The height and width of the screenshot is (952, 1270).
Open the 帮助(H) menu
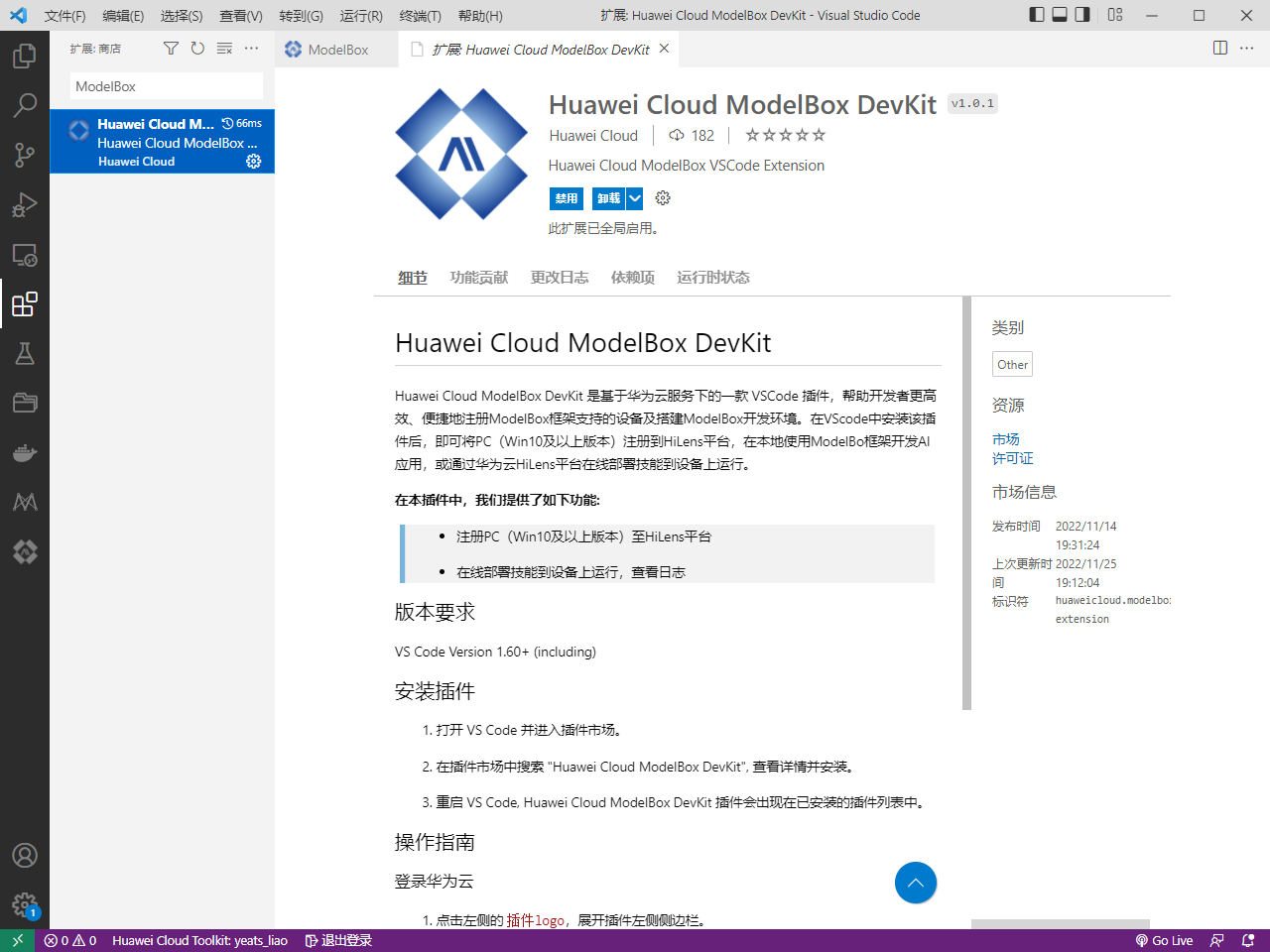480,16
